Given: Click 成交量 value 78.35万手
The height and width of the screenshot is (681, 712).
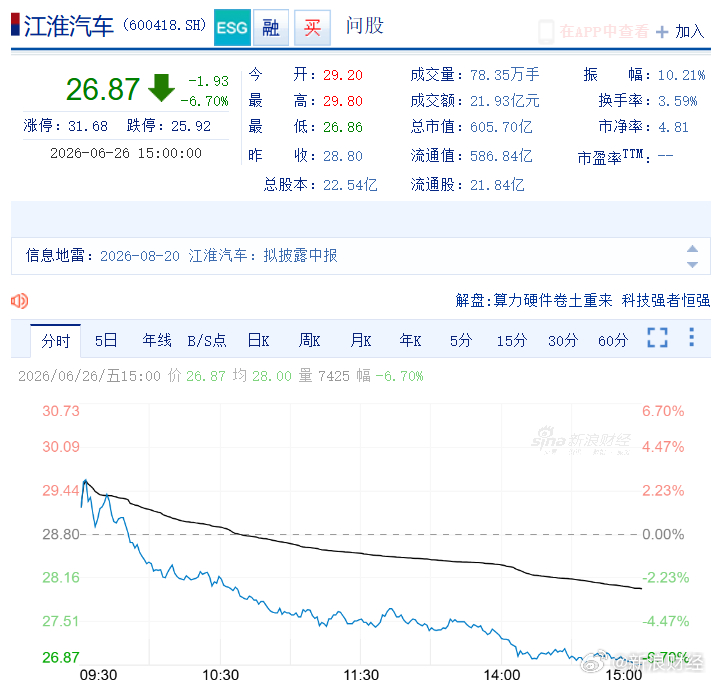Looking at the screenshot, I should click(504, 75).
